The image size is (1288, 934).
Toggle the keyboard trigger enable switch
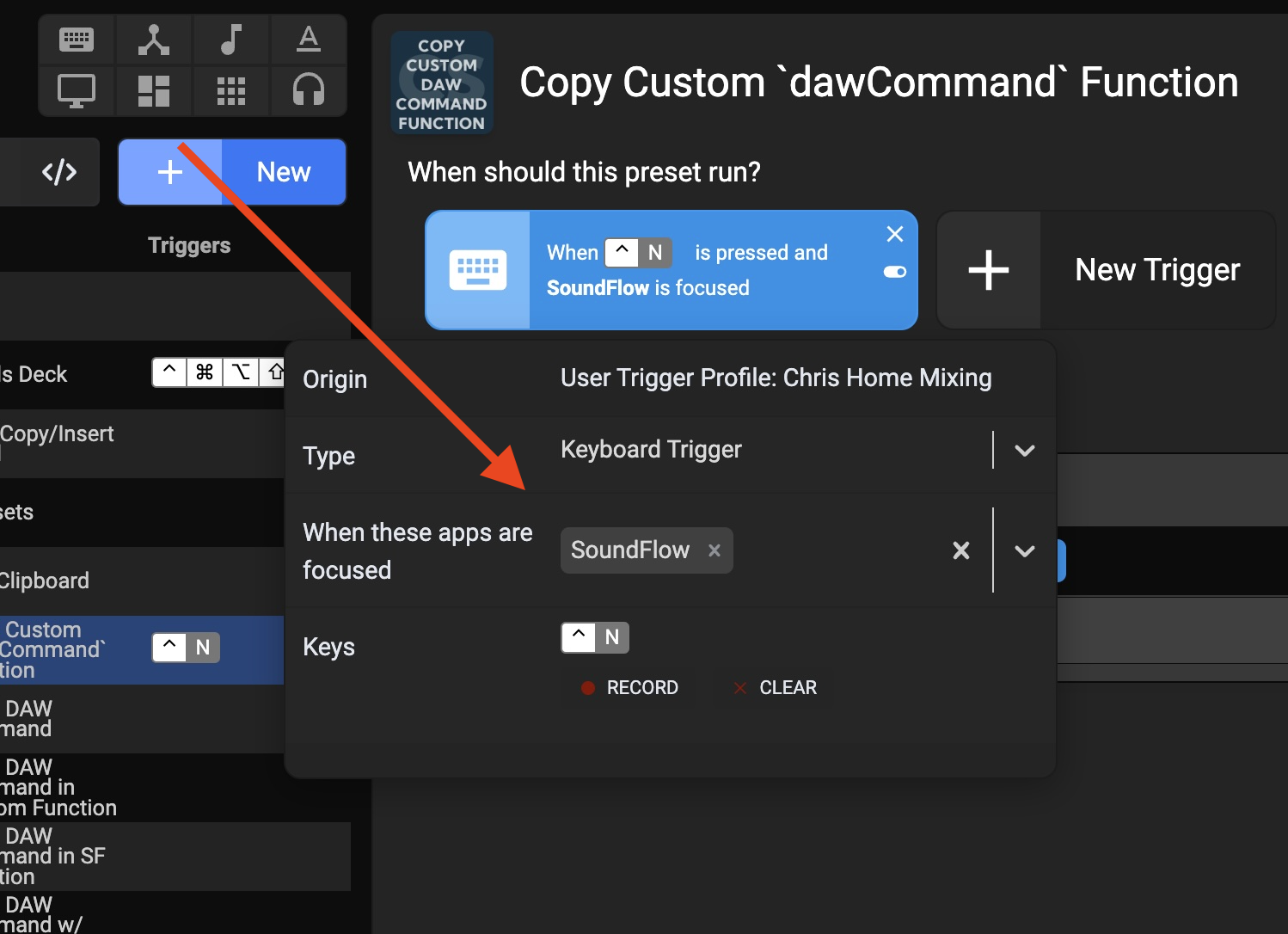coord(895,272)
